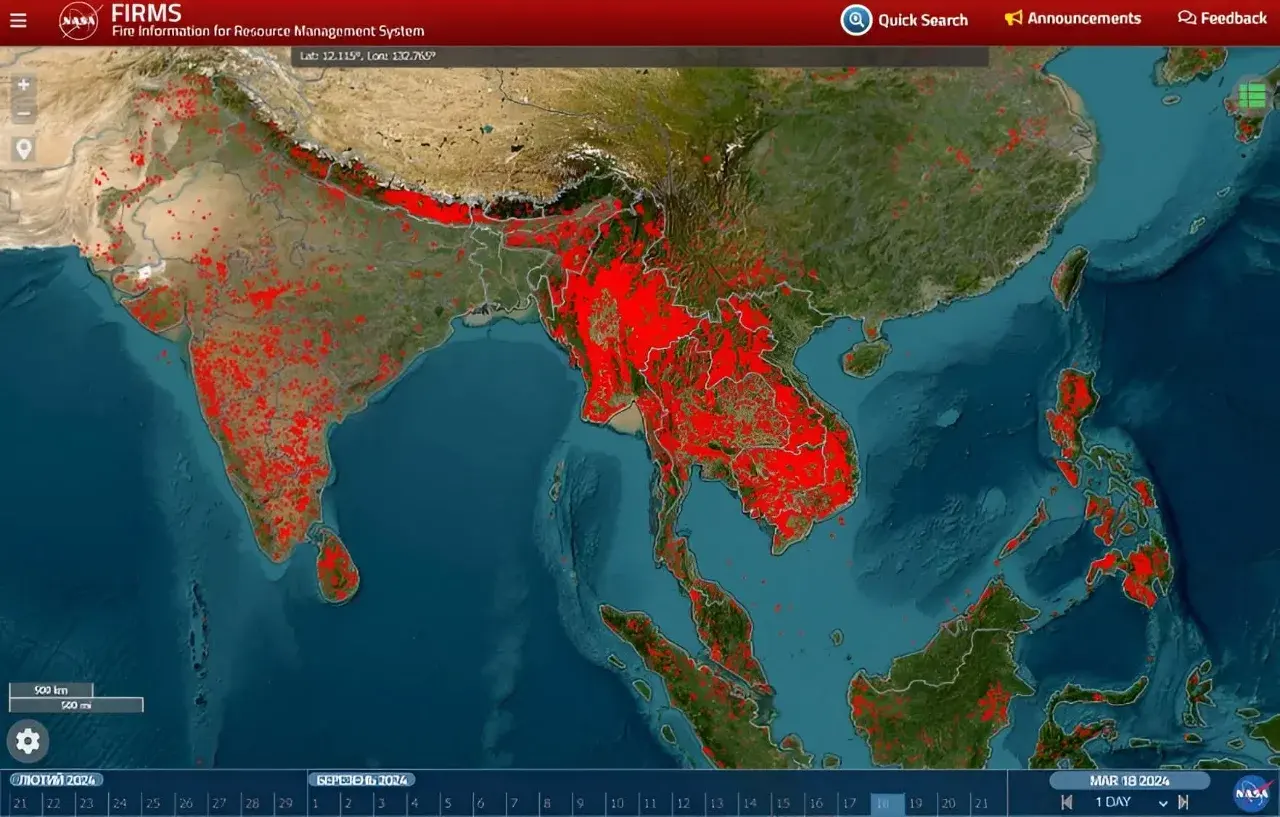Select March 19 on the timeline

(x=916, y=803)
